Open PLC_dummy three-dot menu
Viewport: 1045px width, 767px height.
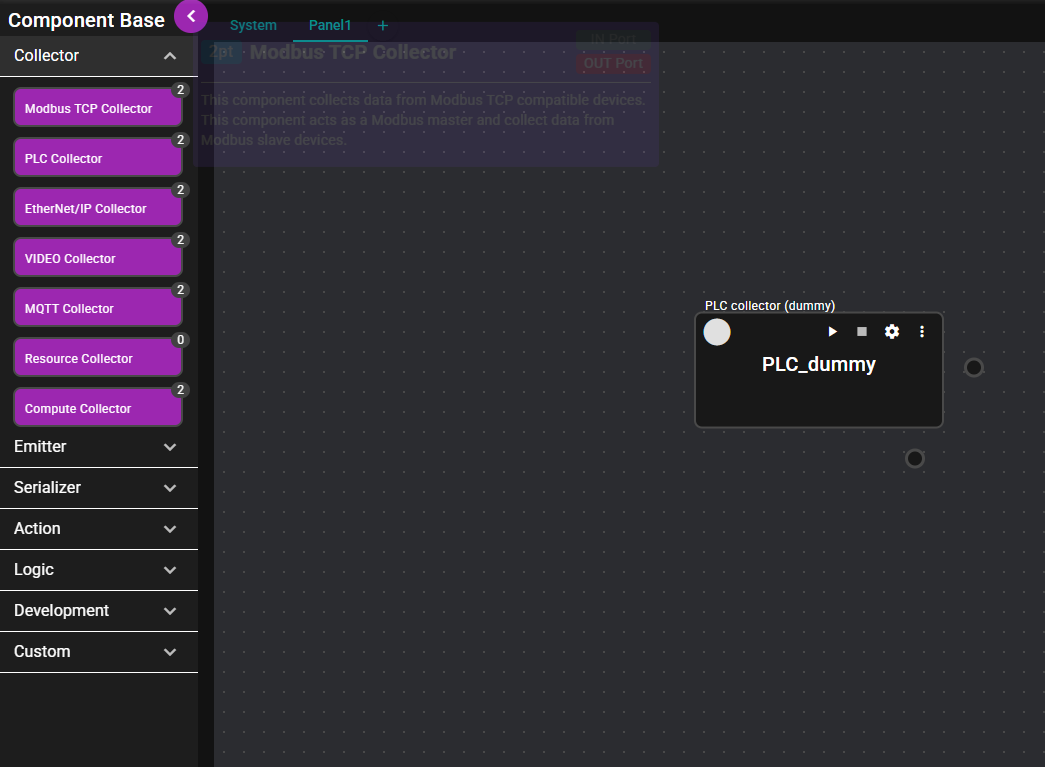(x=922, y=332)
